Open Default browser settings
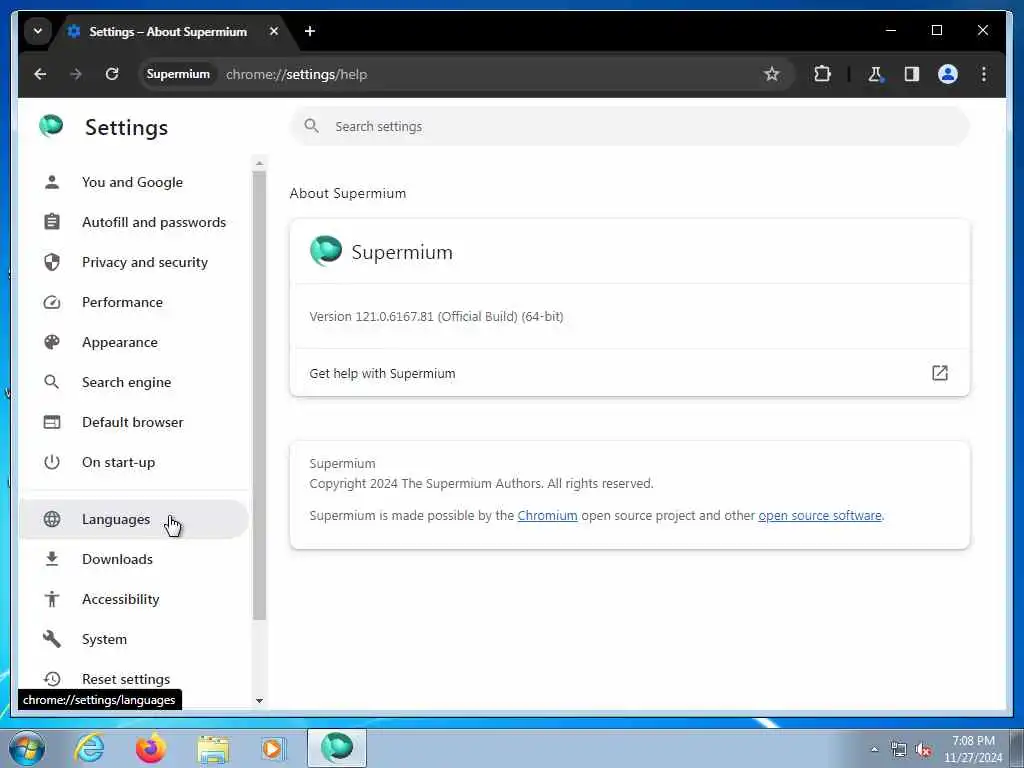 pyautogui.click(x=134, y=423)
